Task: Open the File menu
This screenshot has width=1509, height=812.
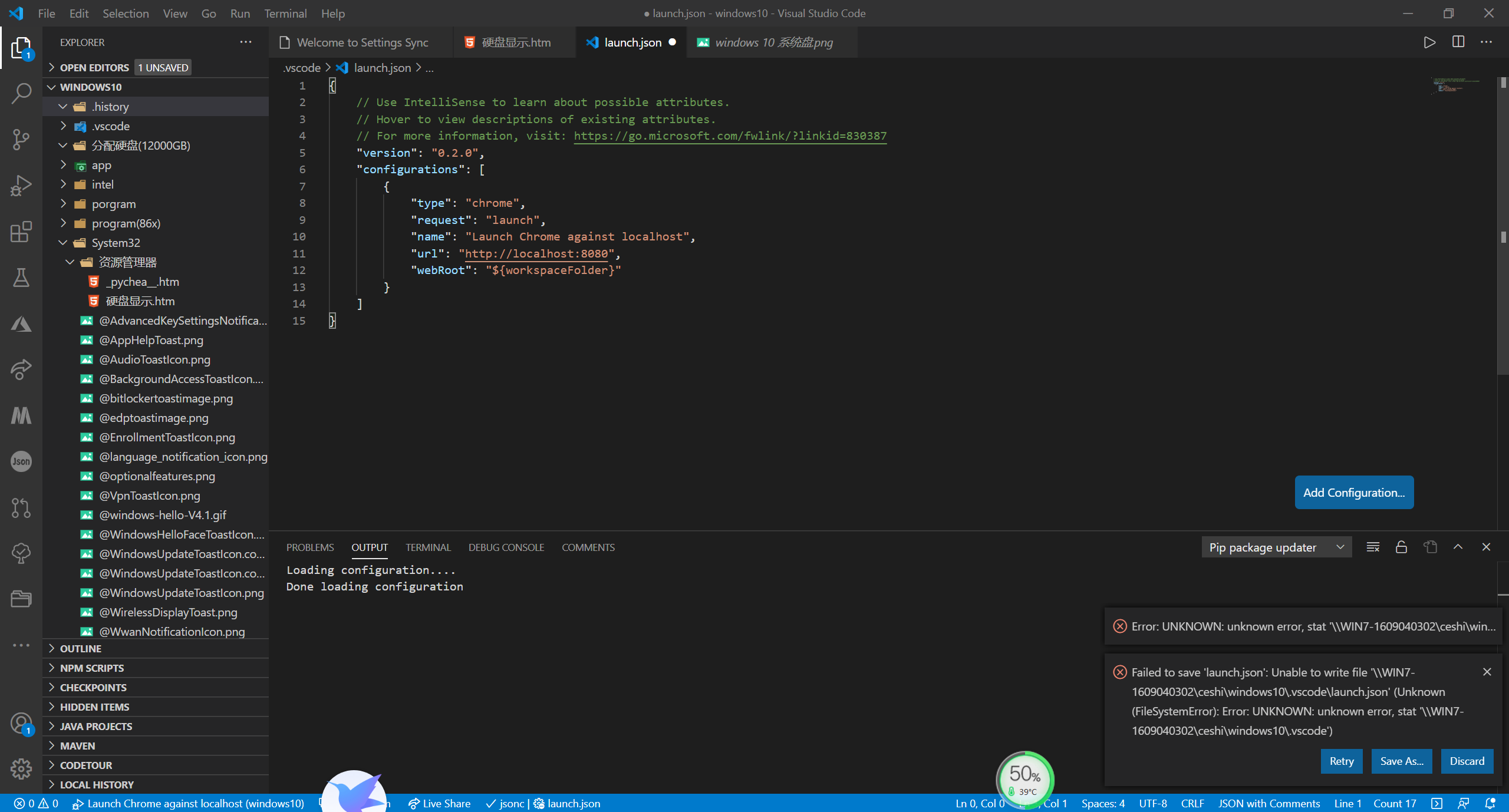Action: click(x=47, y=13)
